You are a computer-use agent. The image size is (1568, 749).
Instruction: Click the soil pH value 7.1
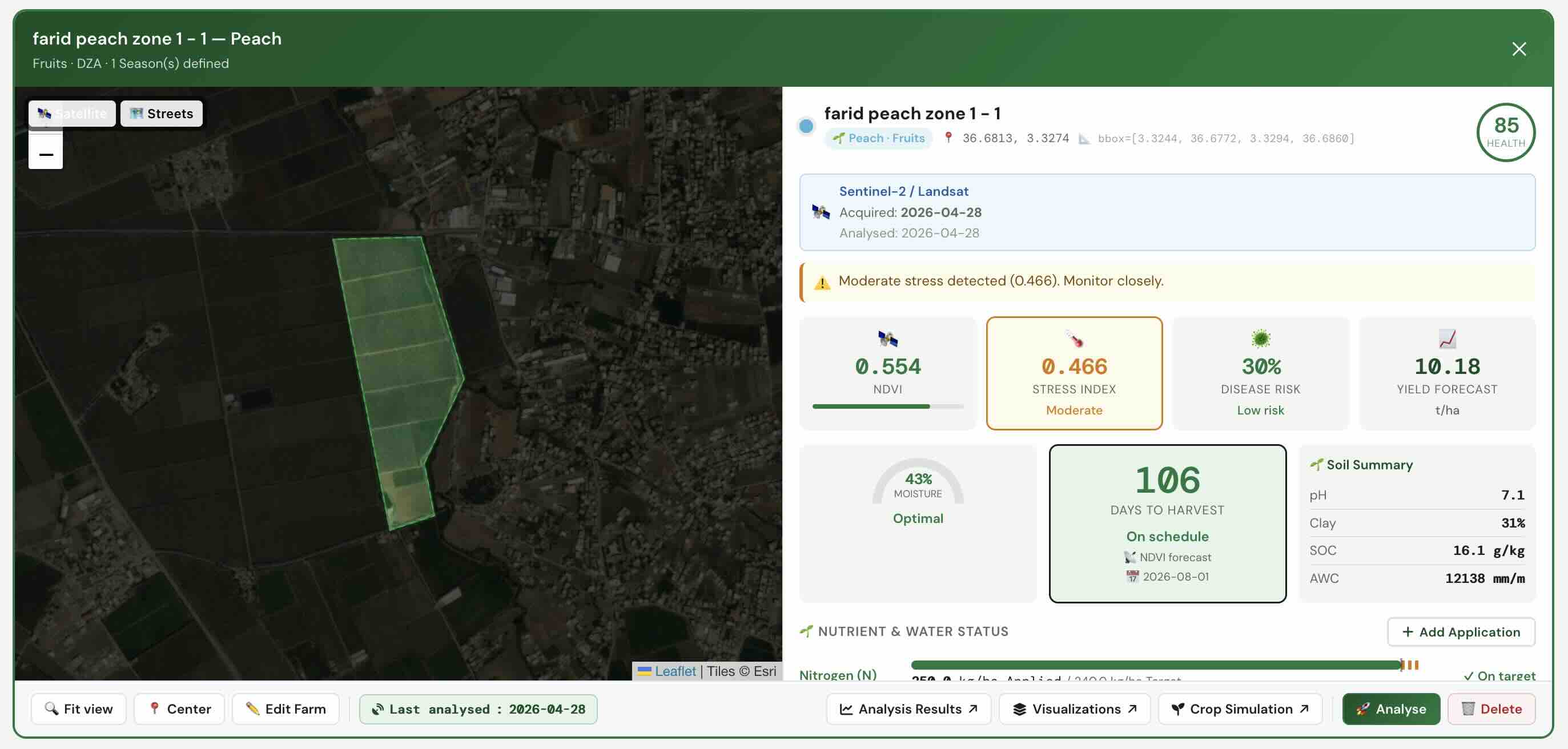[1513, 494]
